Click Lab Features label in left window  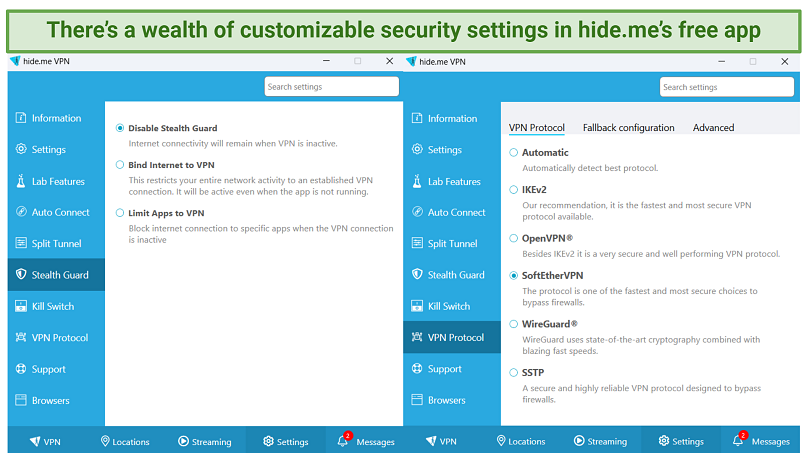(58, 182)
